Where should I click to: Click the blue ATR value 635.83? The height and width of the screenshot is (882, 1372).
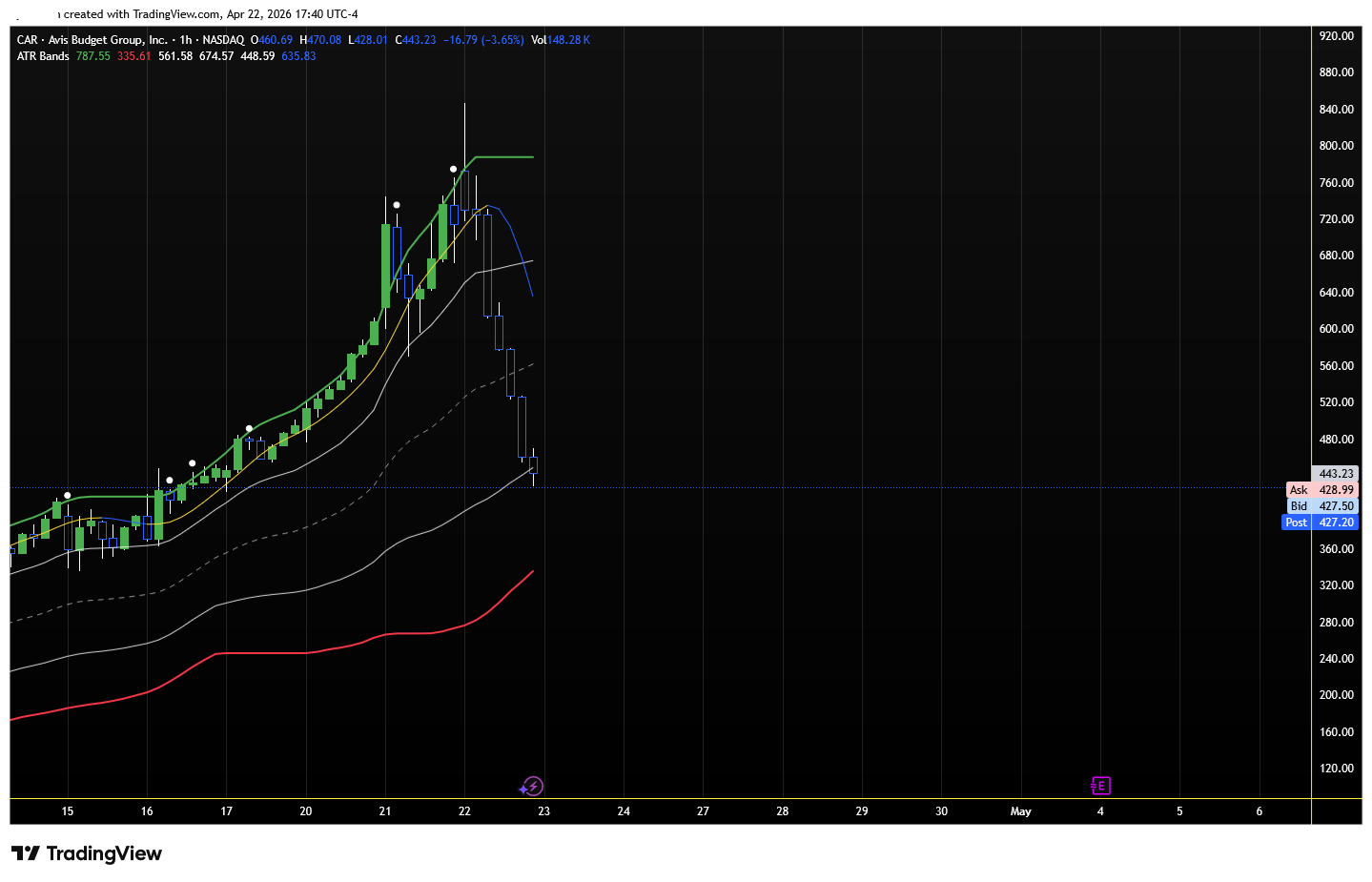(298, 56)
